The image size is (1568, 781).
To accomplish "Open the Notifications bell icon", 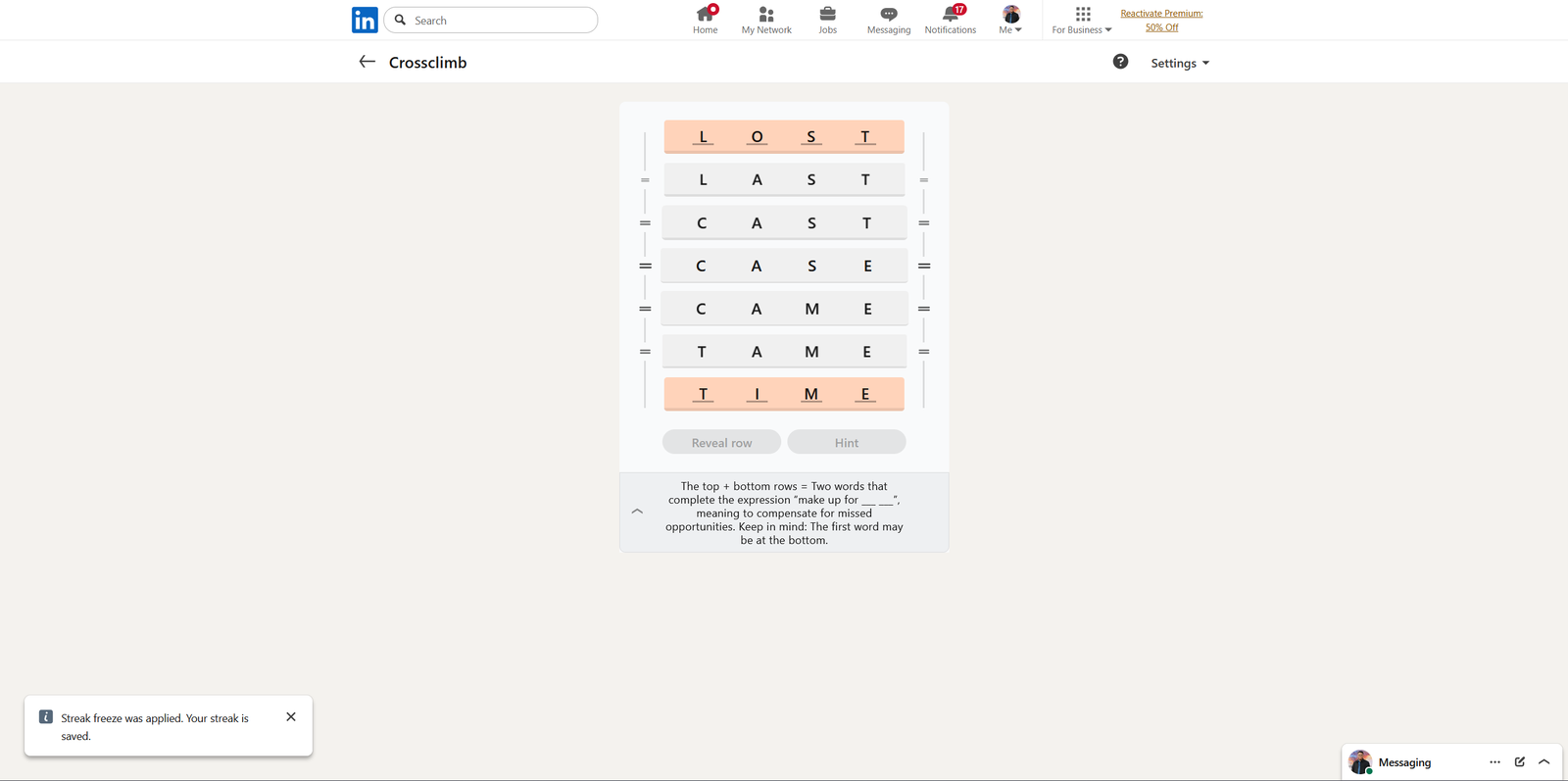I will tap(950, 14).
